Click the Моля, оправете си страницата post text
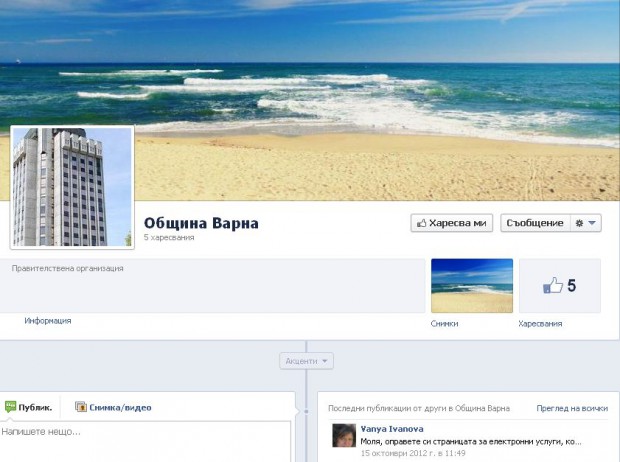The height and width of the screenshot is (462, 620). pyautogui.click(x=471, y=441)
